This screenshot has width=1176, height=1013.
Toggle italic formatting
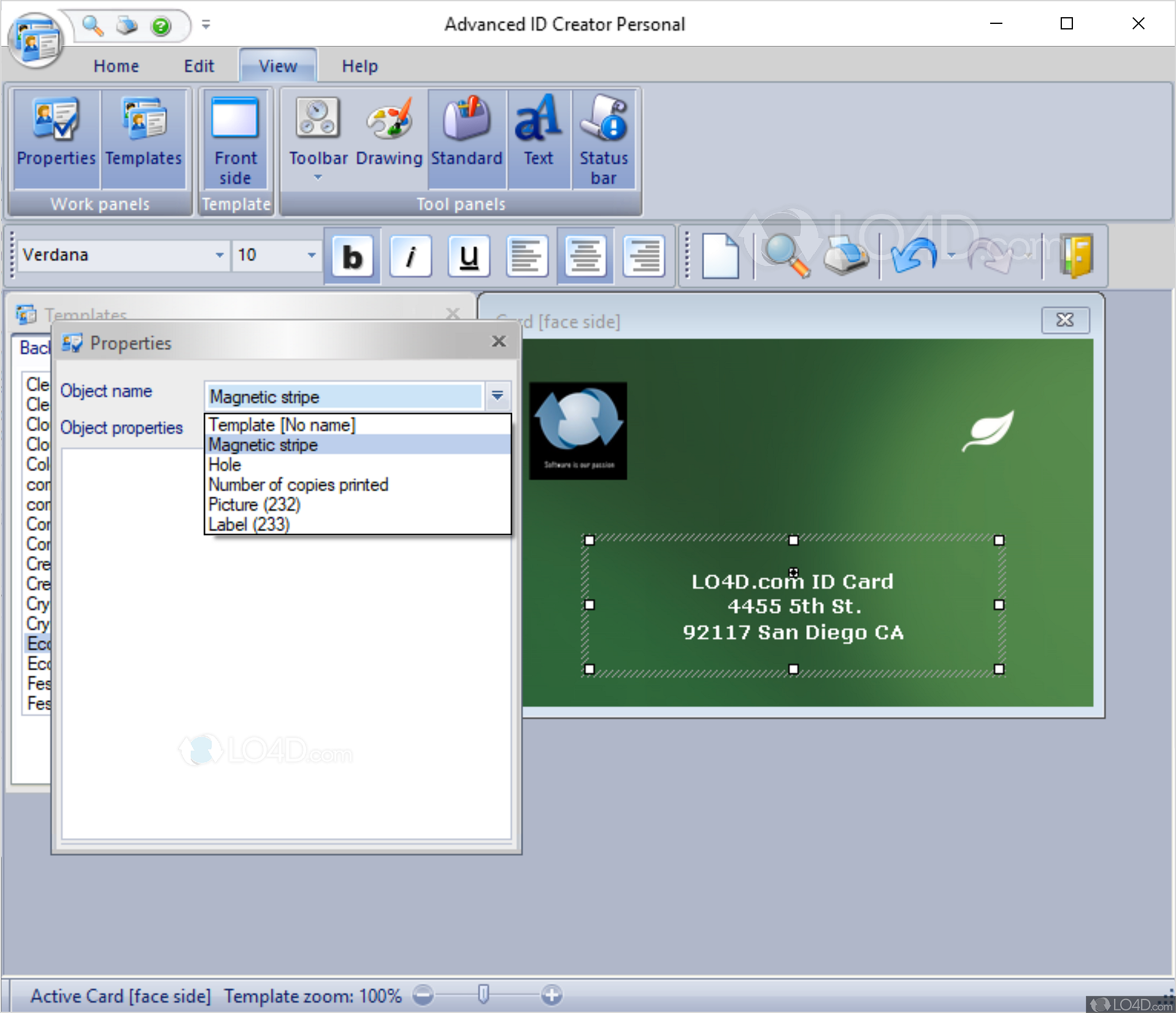point(410,256)
